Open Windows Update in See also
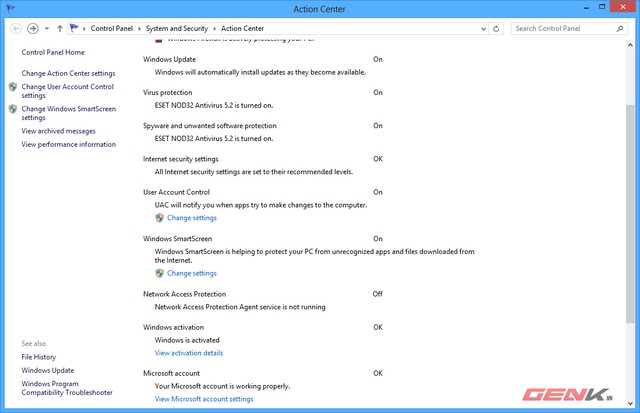This screenshot has width=640, height=413. click(48, 371)
